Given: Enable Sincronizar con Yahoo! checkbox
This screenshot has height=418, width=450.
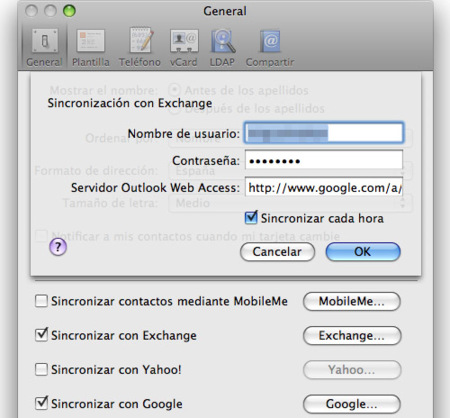Looking at the screenshot, I should (x=41, y=369).
